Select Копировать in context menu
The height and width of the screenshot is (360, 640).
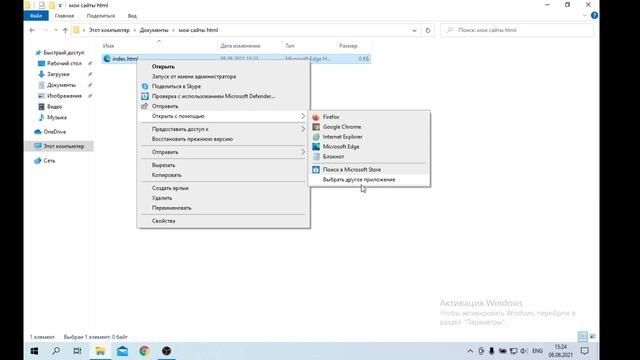point(223,175)
